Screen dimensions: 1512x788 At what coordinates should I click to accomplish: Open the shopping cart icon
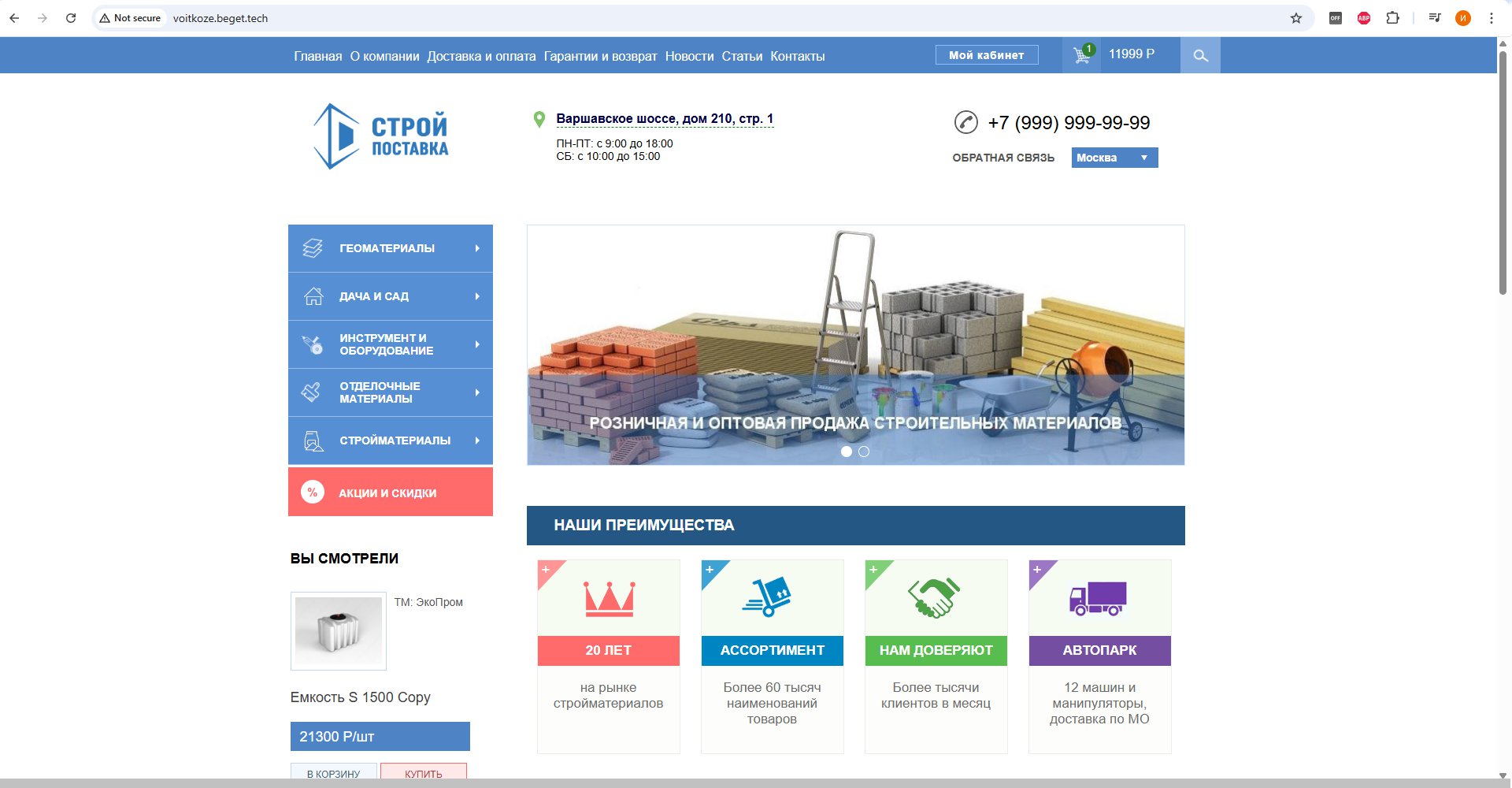coord(1083,54)
